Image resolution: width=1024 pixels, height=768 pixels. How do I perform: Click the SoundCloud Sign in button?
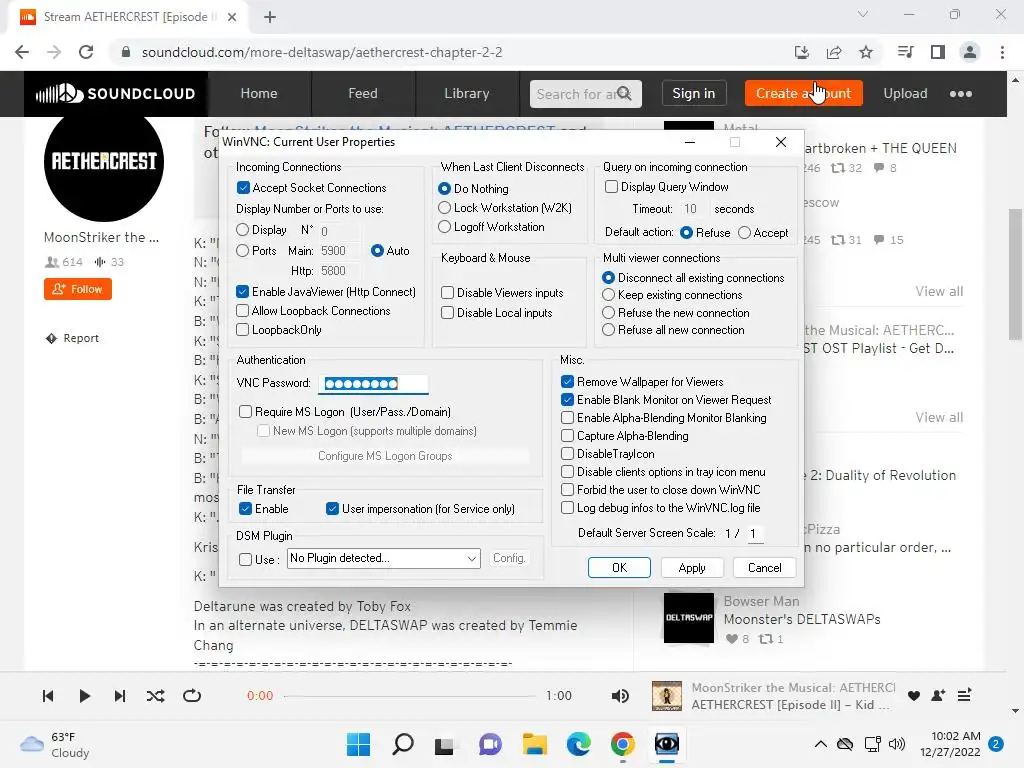pos(694,93)
